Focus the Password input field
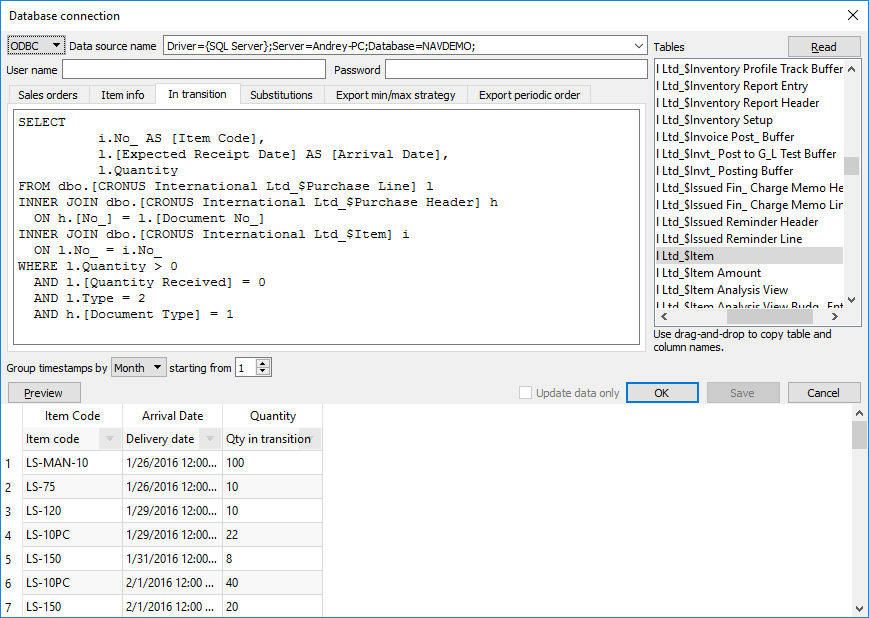Viewport: 869px width, 618px height. click(x=515, y=70)
